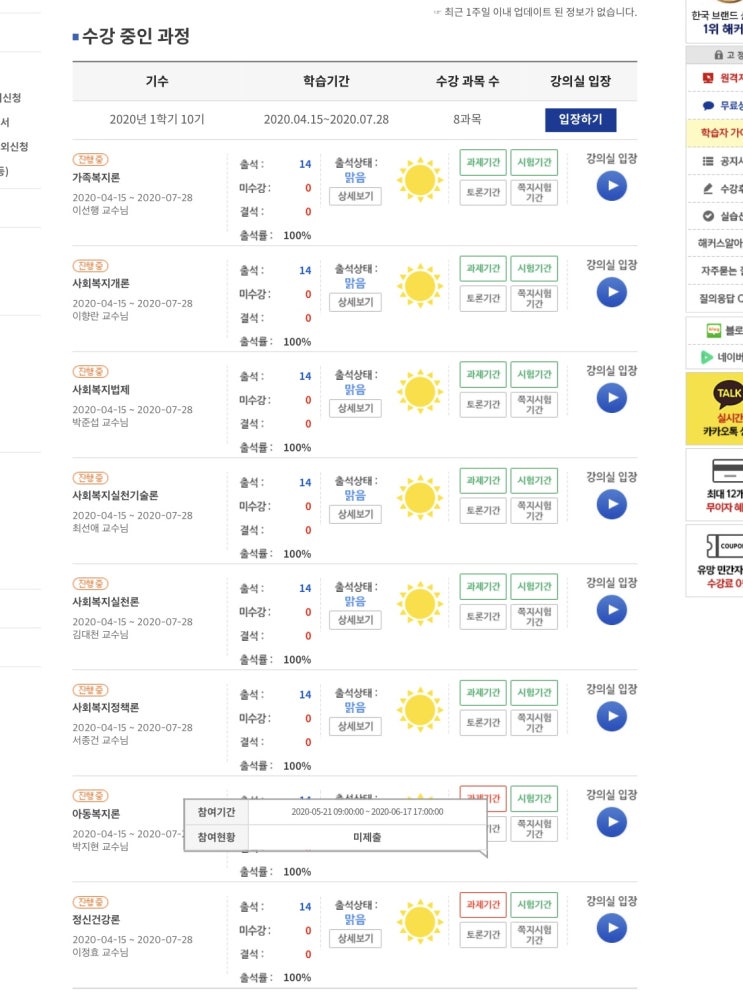Image resolution: width=743 pixels, height=1005 pixels.
Task: Play the 사회복지정책론 classroom entry
Action: (612, 717)
